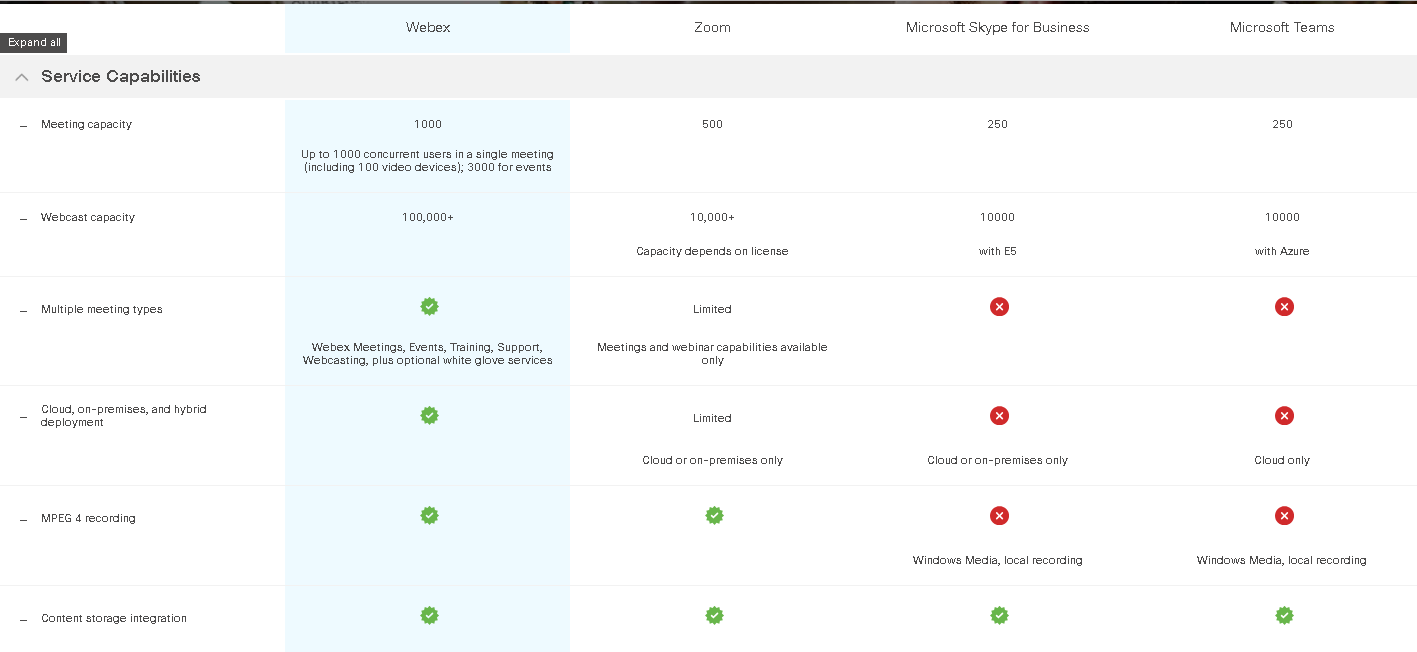Collapse the Multiple meeting types row
Screen dimensions: 1417x652
point(22,309)
